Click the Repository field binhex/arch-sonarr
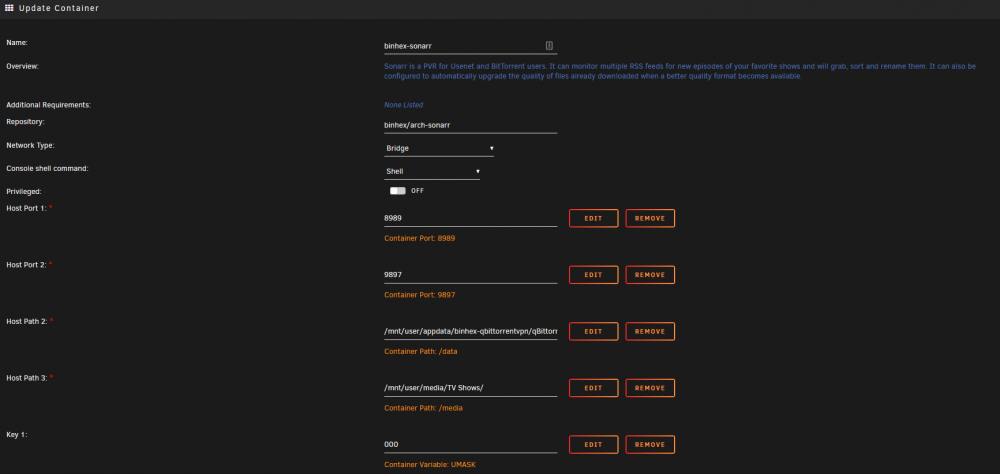 (x=471, y=125)
